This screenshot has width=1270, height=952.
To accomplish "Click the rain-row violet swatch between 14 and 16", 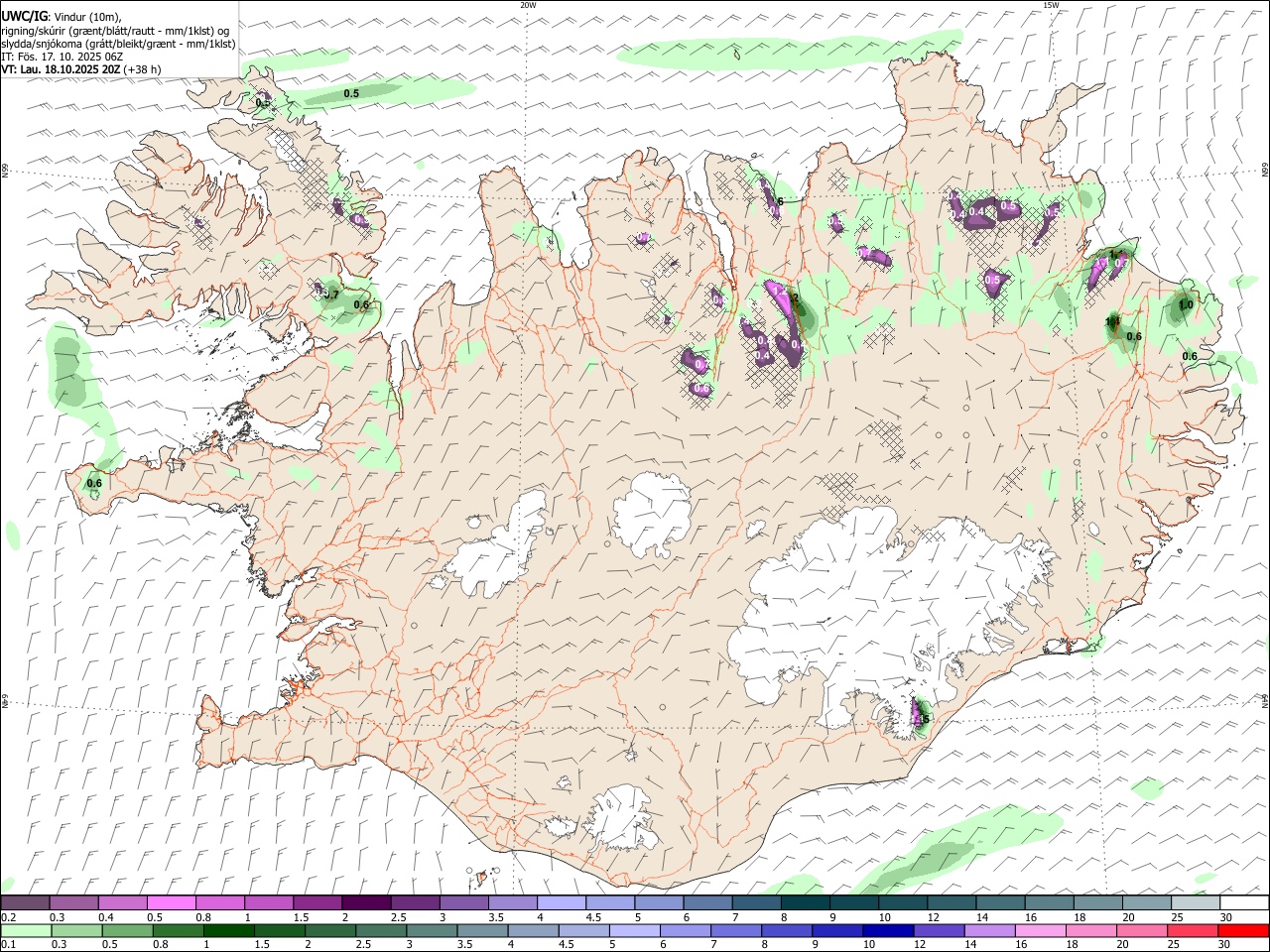I will point(988,930).
